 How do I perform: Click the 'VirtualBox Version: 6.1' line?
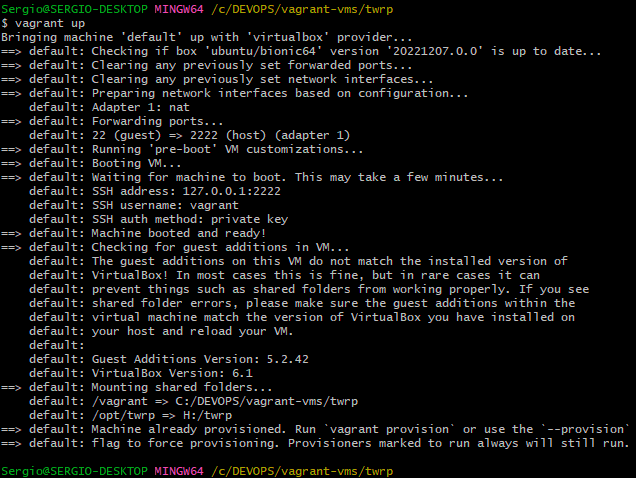click(172, 373)
